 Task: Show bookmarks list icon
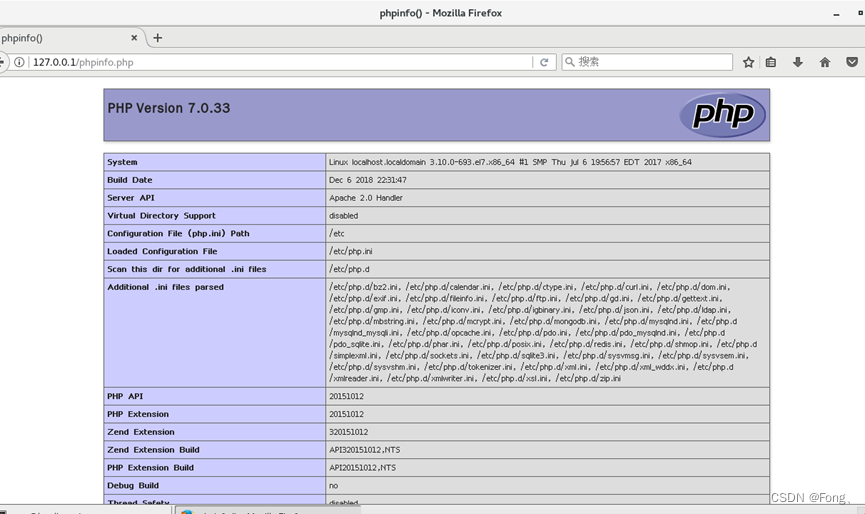point(771,62)
